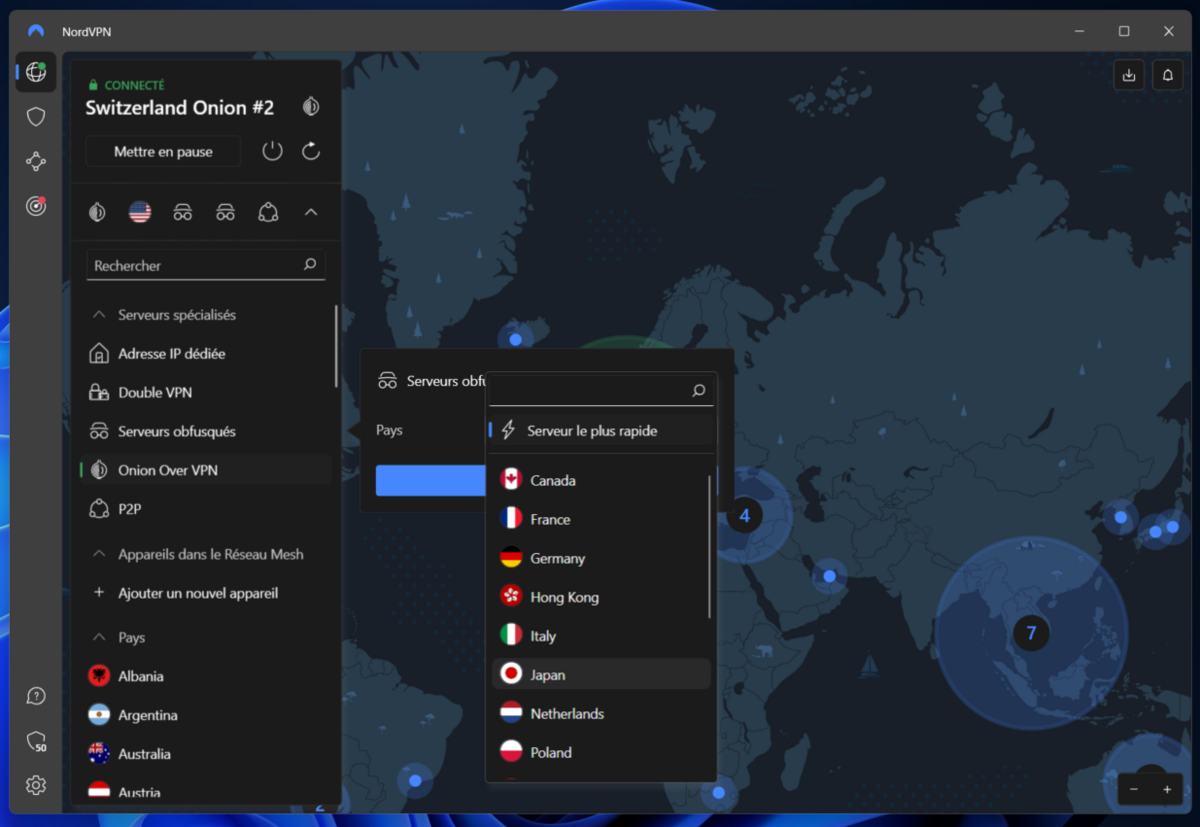Select Albania in the country list

tap(206, 676)
